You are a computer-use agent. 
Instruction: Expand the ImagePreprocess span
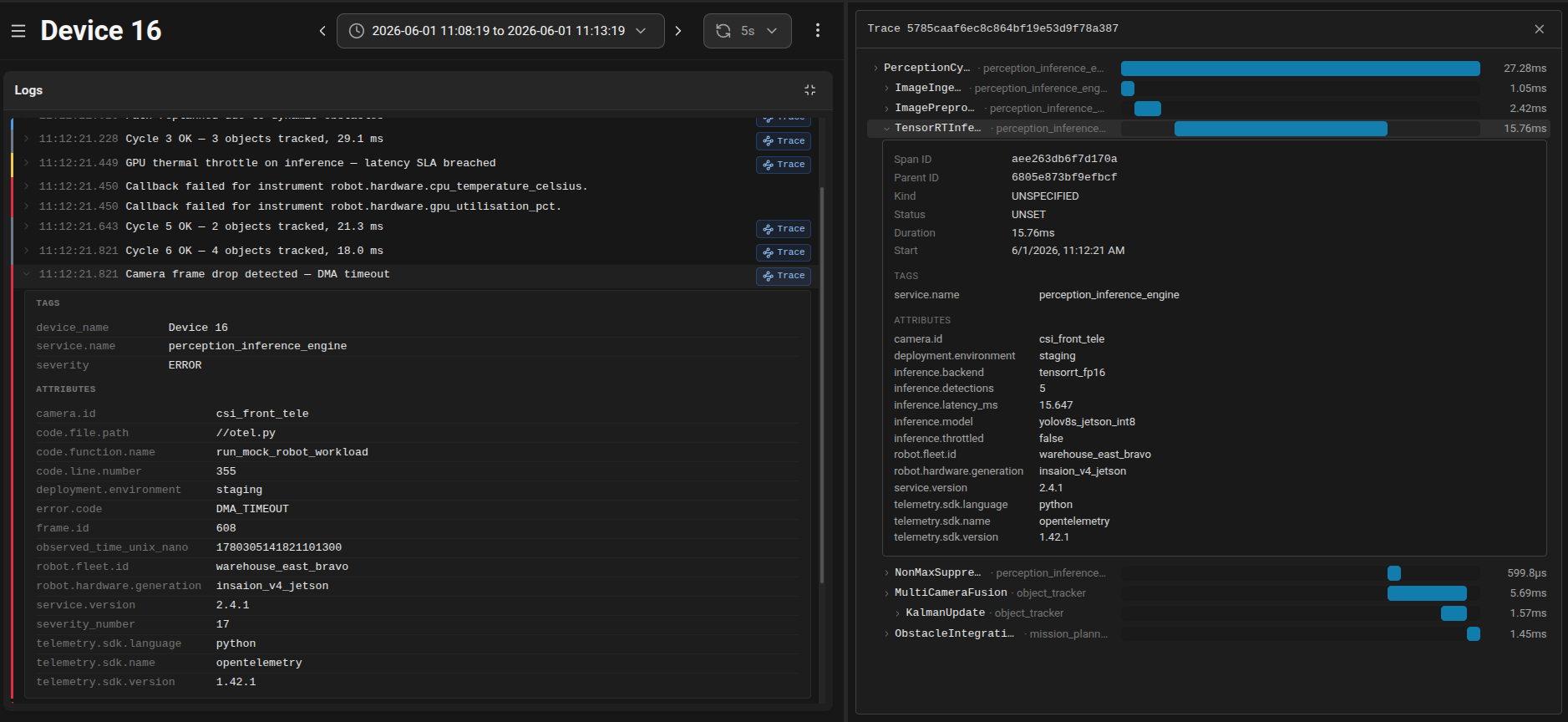(886, 109)
